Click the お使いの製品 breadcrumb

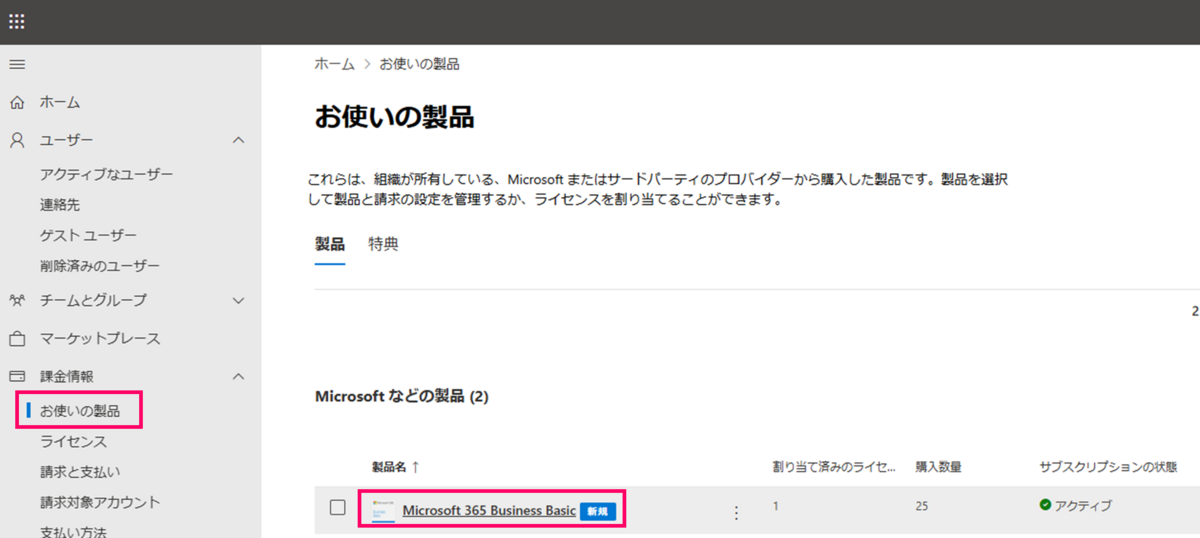point(419,64)
